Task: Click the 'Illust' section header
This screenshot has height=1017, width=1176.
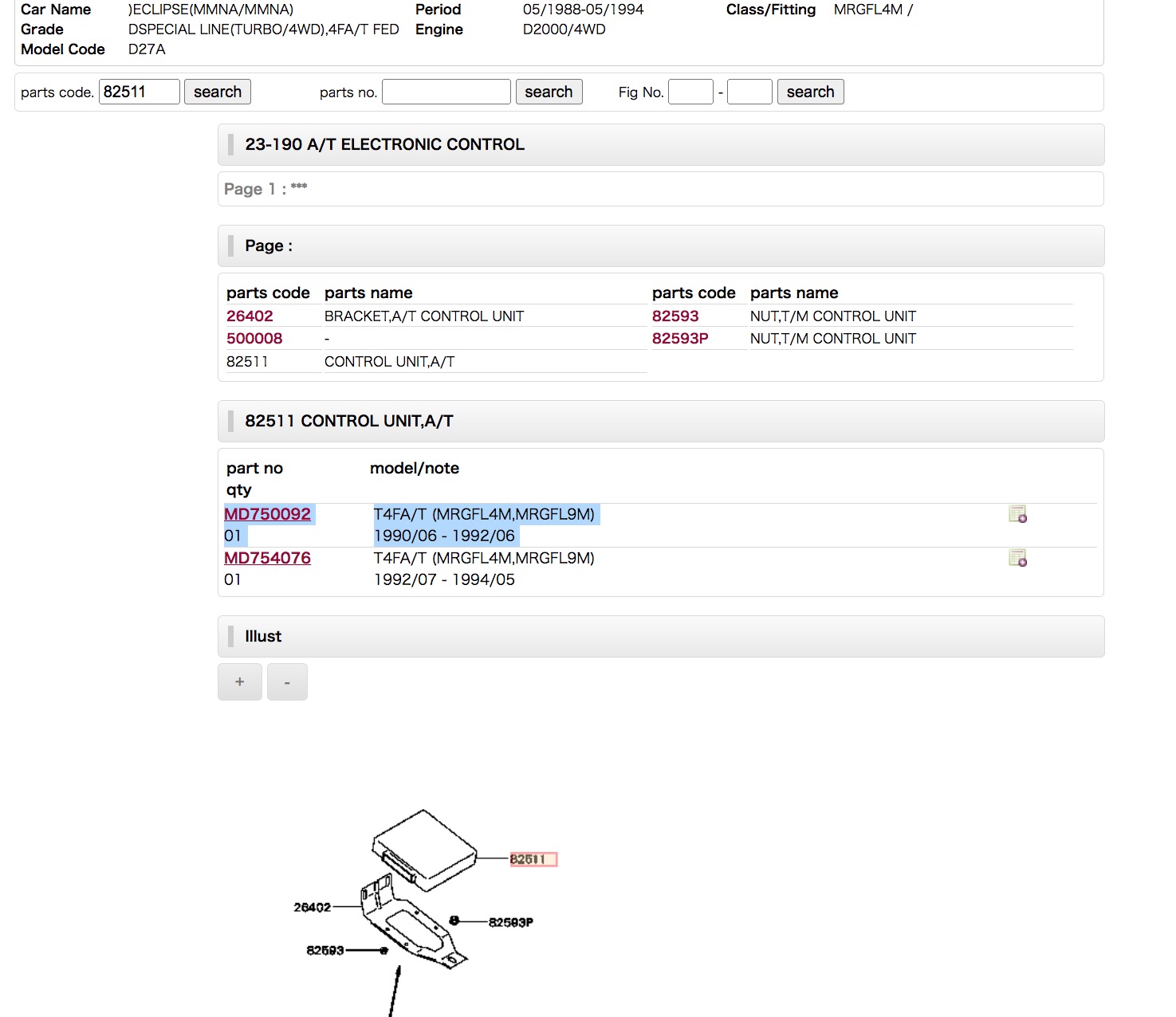Action: [x=661, y=636]
